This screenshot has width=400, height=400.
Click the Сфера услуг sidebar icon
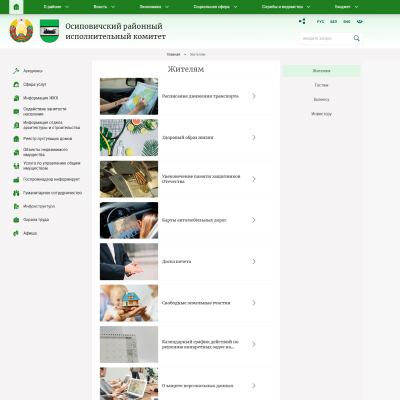click(16, 85)
